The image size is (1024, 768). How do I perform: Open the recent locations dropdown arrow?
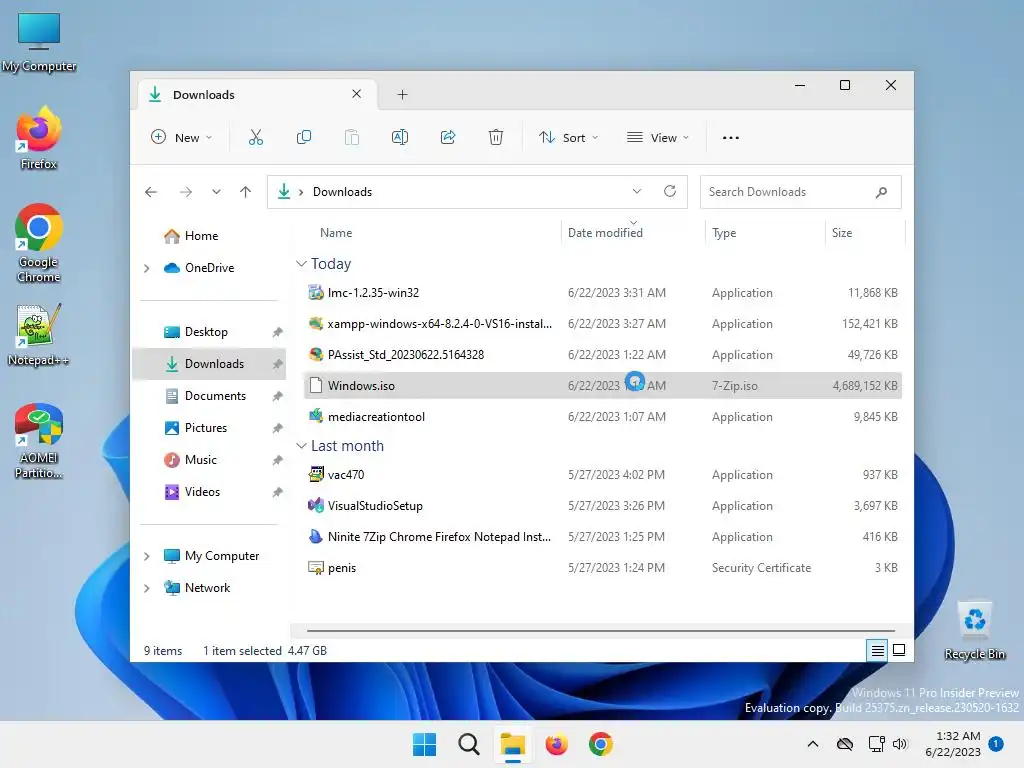(x=216, y=192)
